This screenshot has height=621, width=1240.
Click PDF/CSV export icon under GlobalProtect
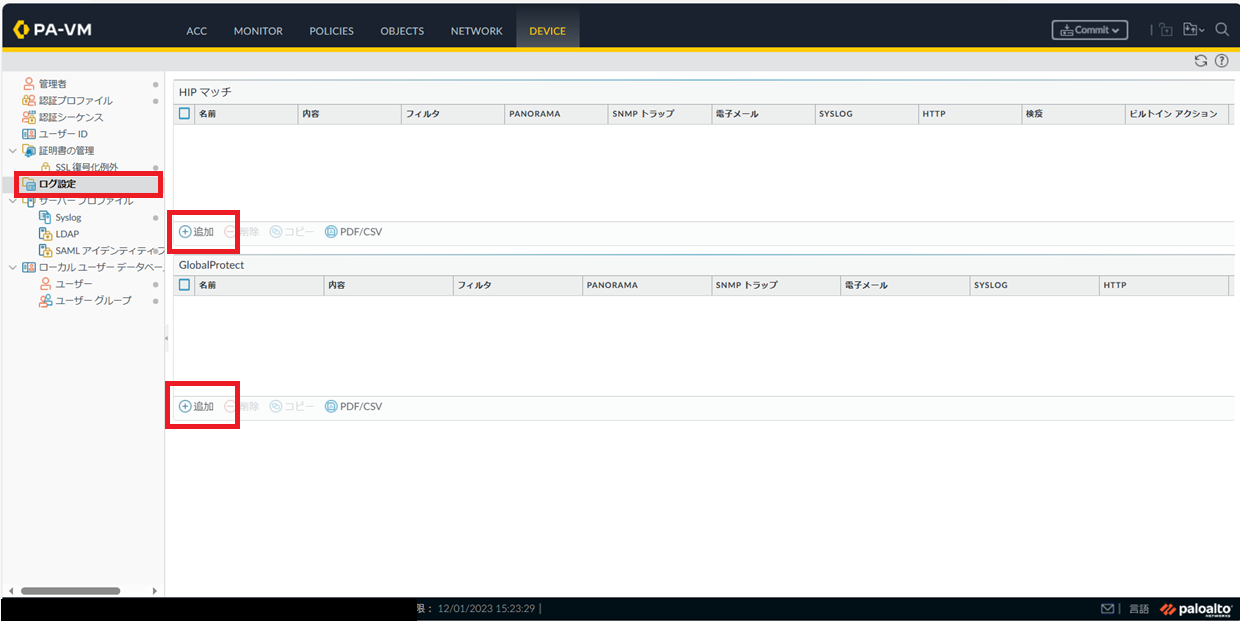pyautogui.click(x=331, y=407)
